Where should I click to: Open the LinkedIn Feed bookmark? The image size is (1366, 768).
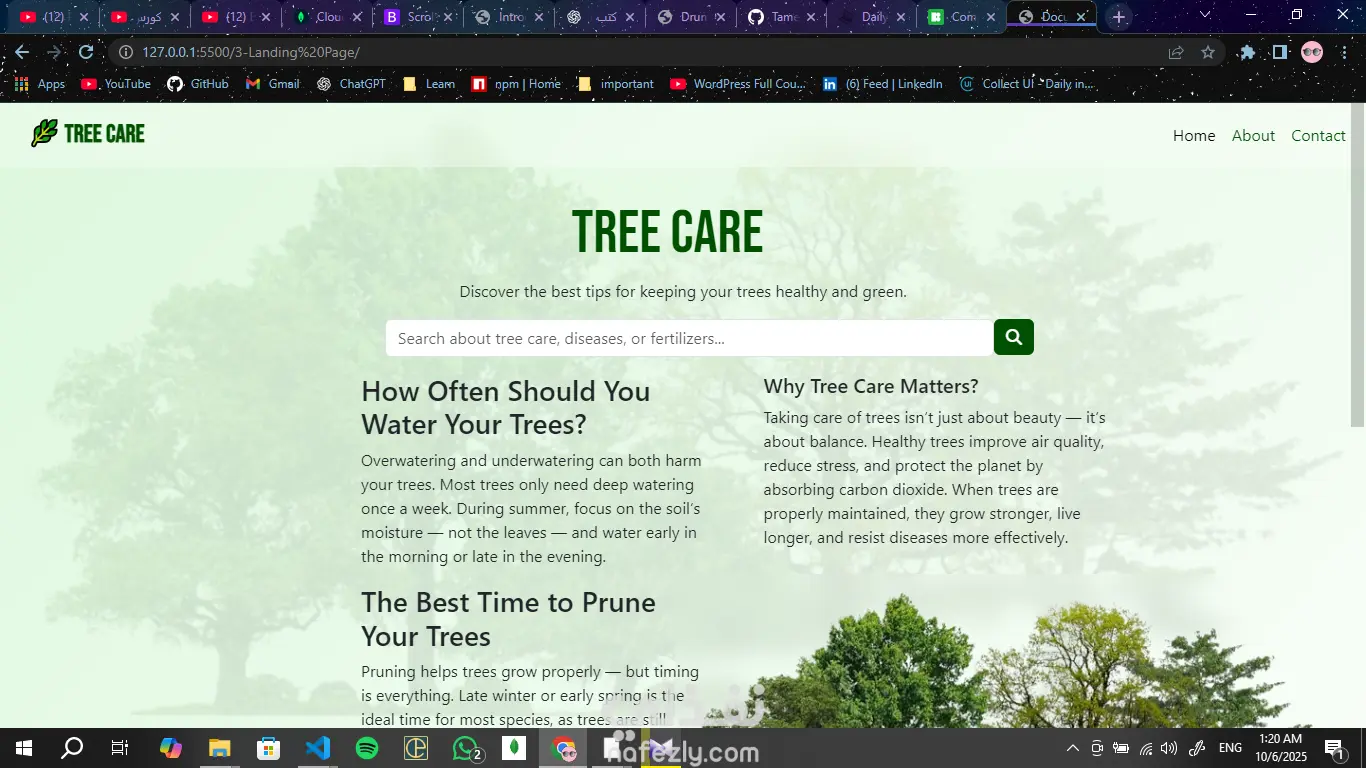883,84
